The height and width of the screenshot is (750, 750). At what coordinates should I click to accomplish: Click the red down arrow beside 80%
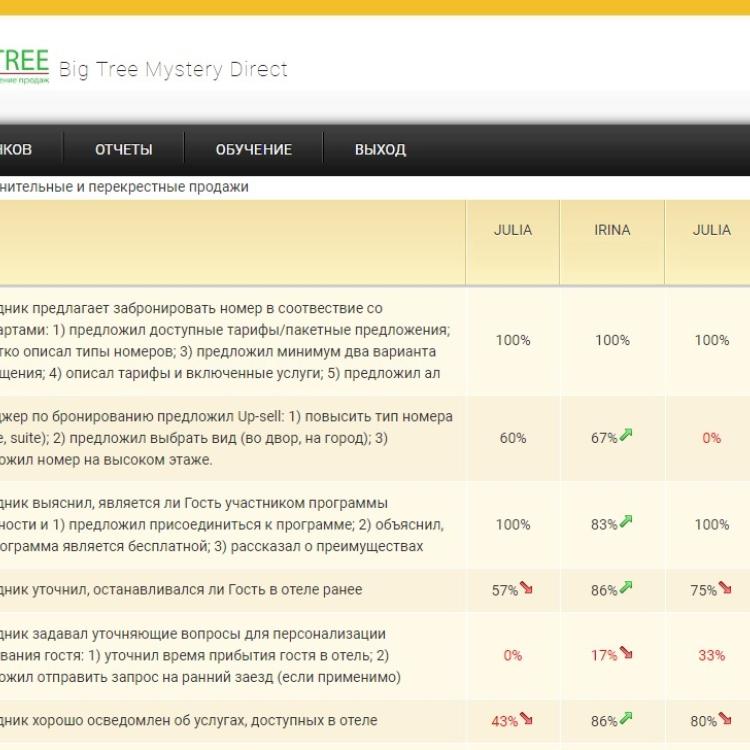coord(725,718)
